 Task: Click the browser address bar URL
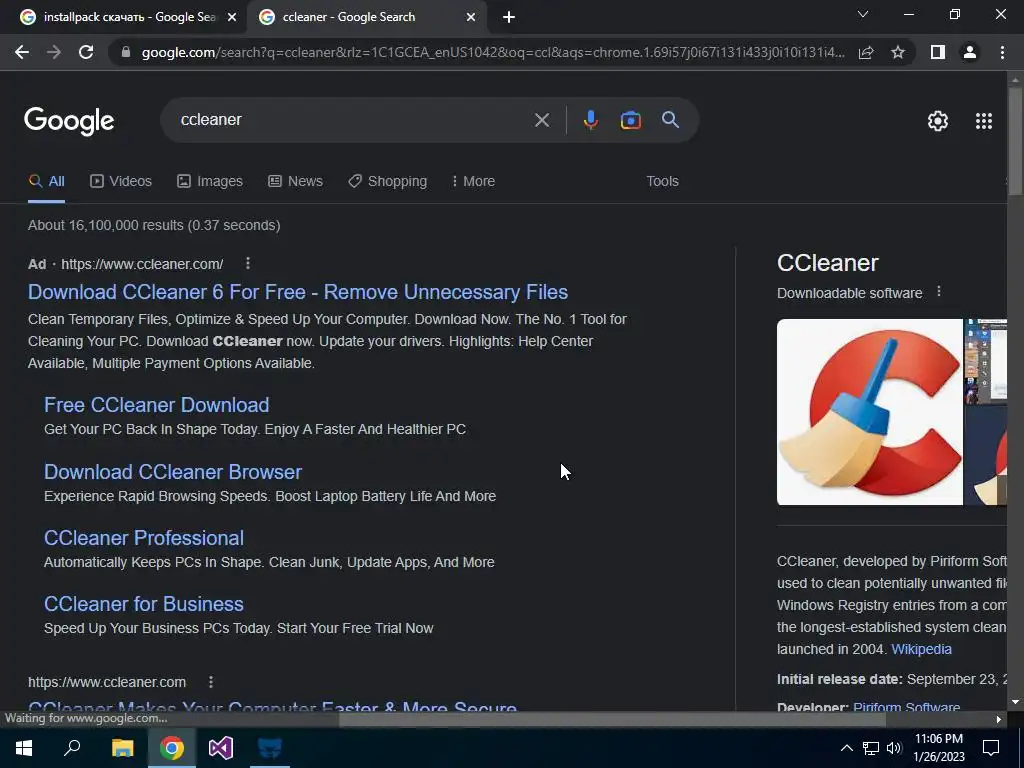click(493, 52)
